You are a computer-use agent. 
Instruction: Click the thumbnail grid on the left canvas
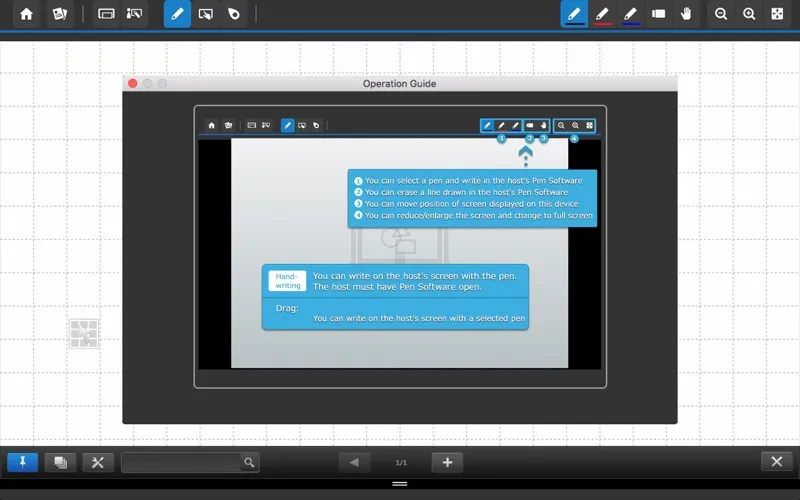pyautogui.click(x=84, y=334)
